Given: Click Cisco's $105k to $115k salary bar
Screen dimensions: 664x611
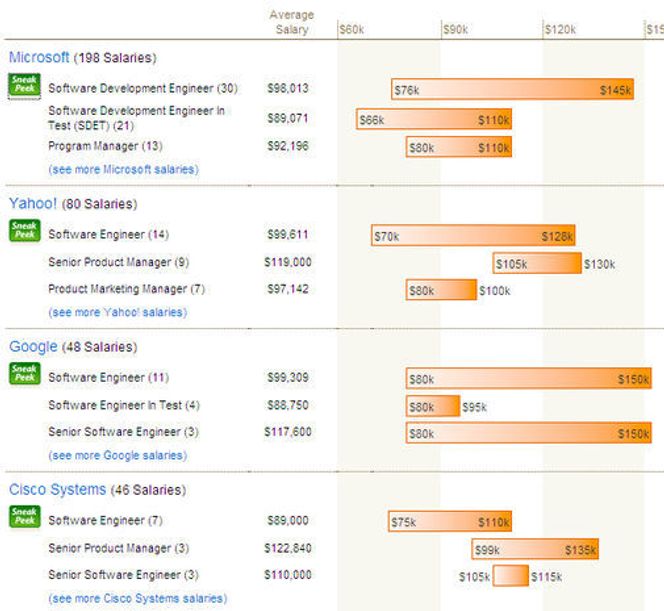Looking at the screenshot, I should (511, 576).
